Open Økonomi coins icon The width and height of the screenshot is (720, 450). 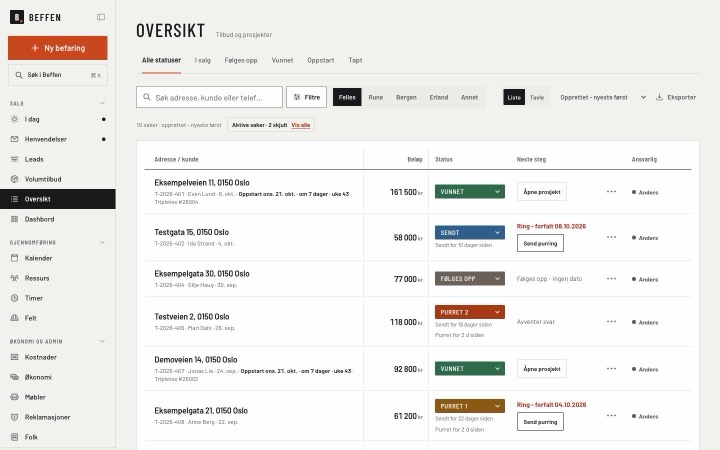pyautogui.click(x=15, y=377)
